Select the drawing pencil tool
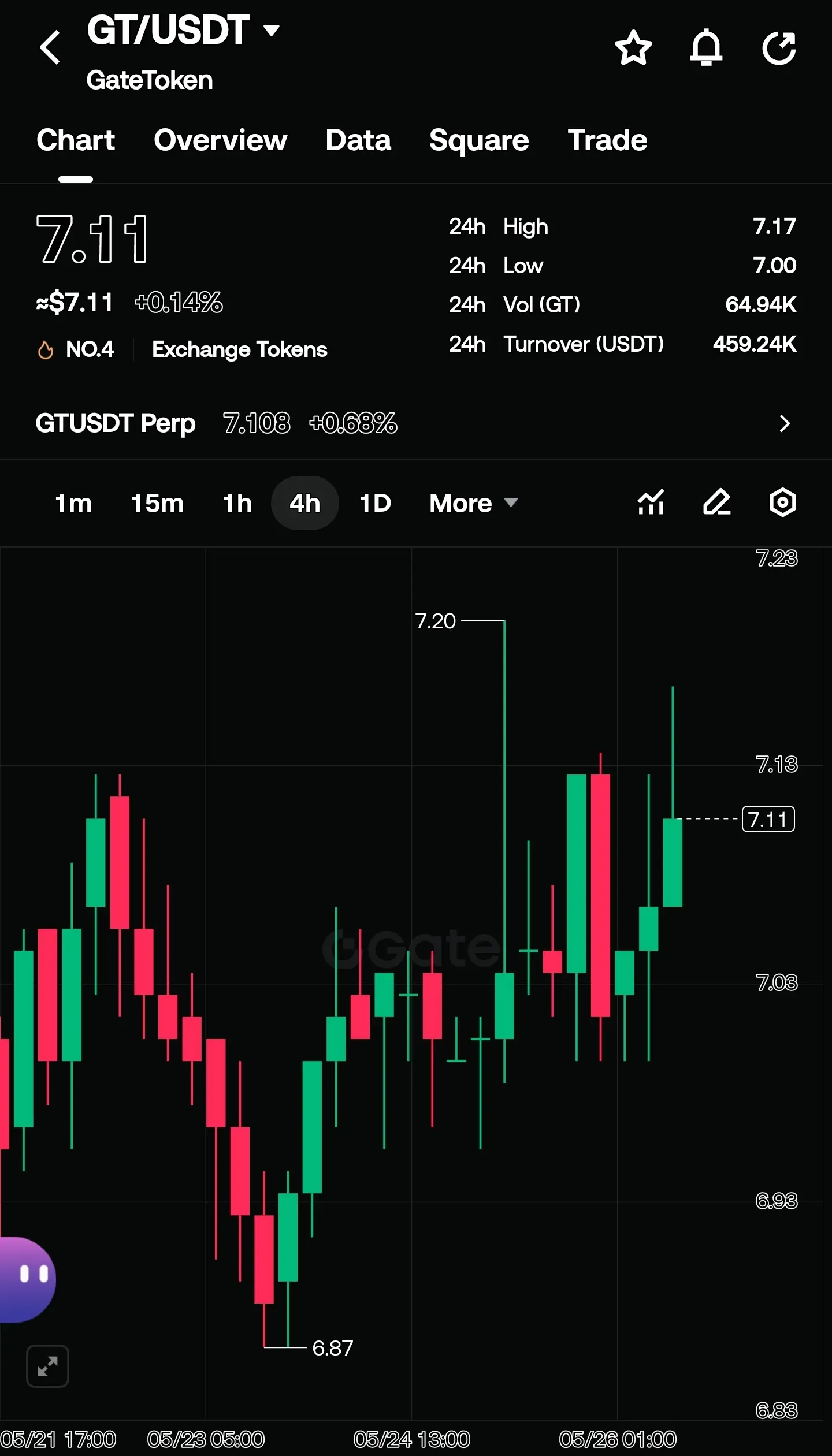The image size is (832, 1456). coord(717,502)
